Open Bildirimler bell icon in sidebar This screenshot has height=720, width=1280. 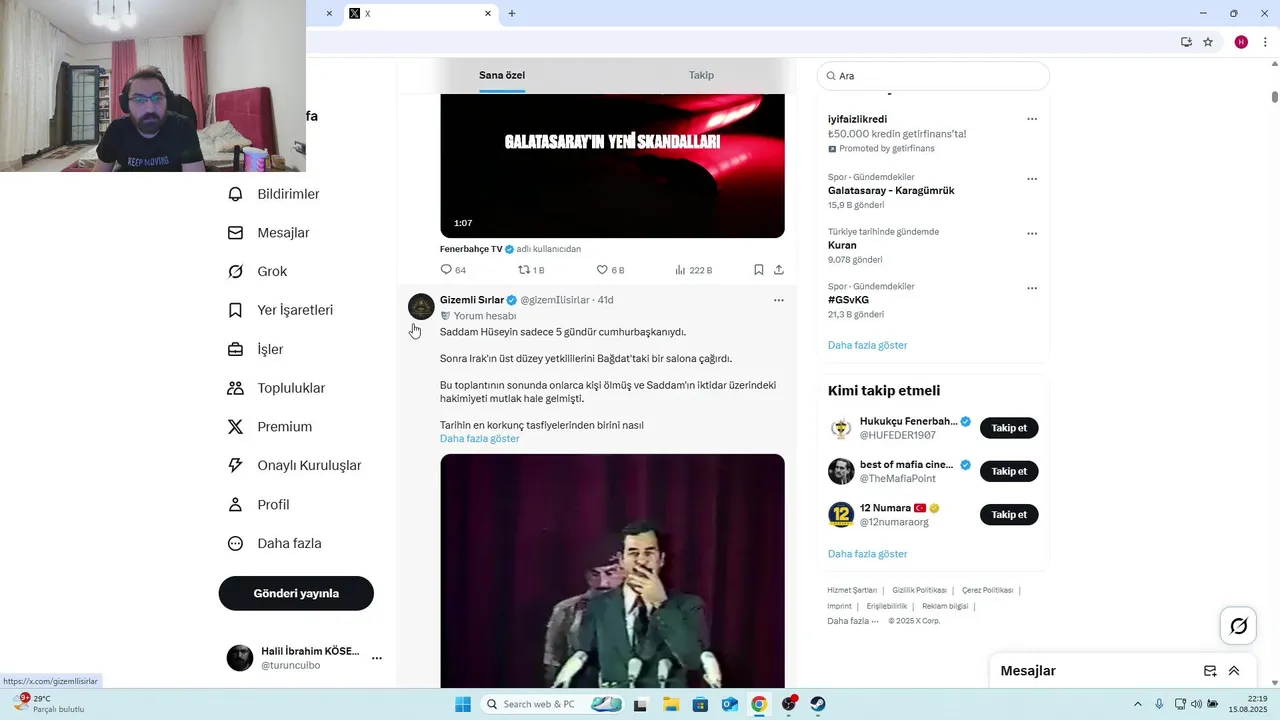236,194
